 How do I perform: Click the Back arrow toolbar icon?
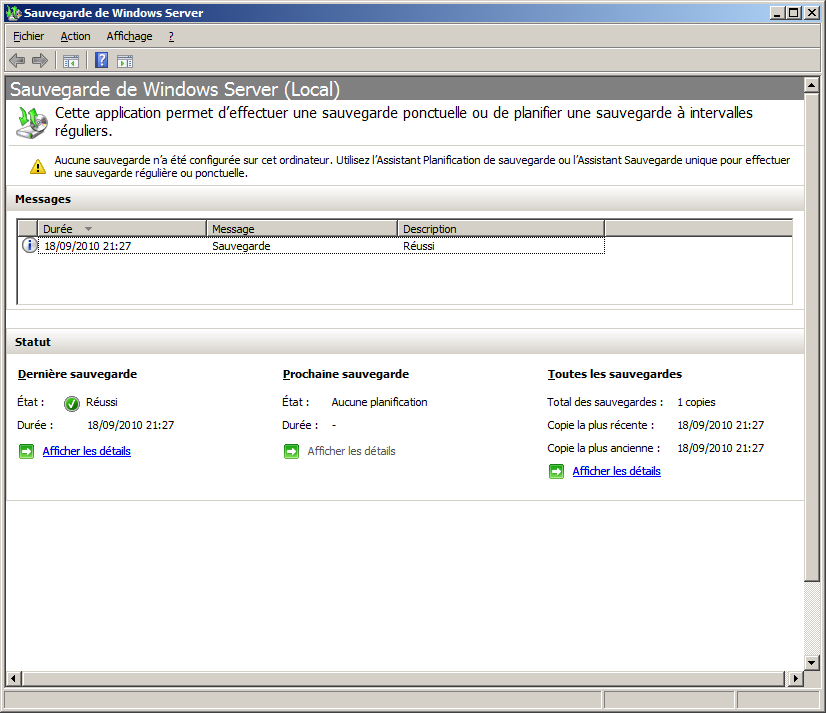tap(17, 61)
